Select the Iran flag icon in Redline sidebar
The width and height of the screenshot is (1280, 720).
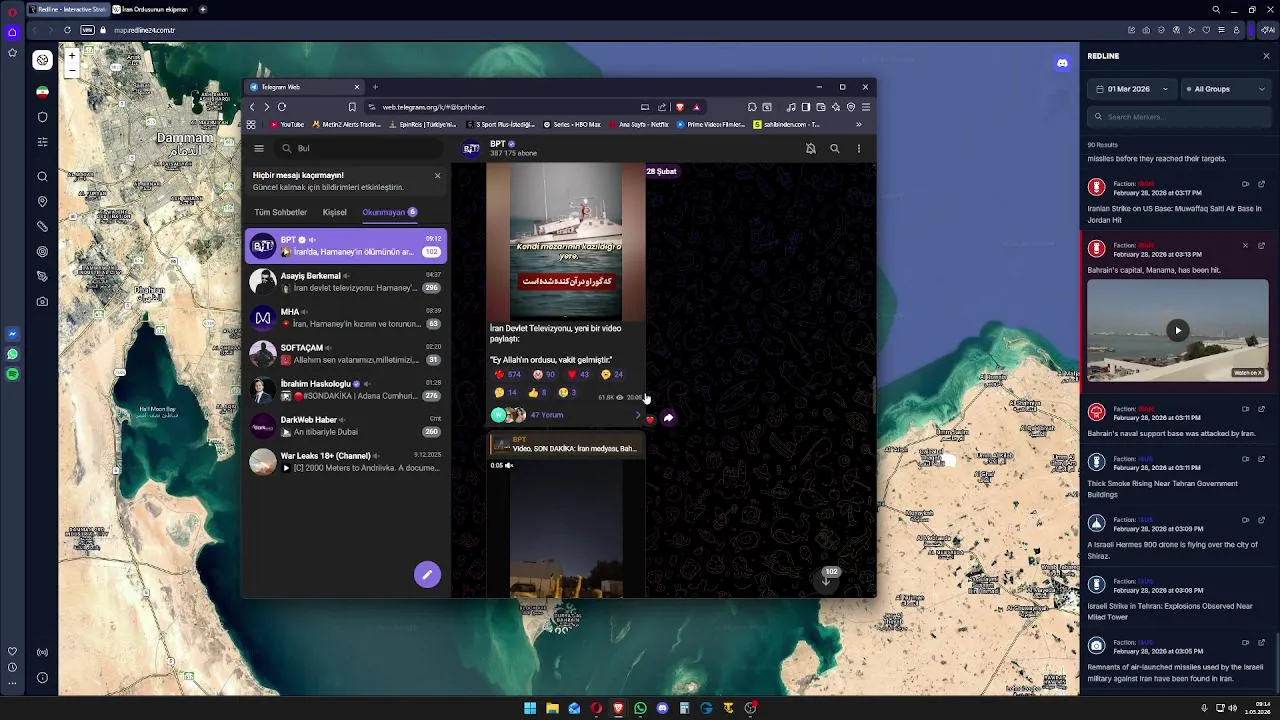42,91
